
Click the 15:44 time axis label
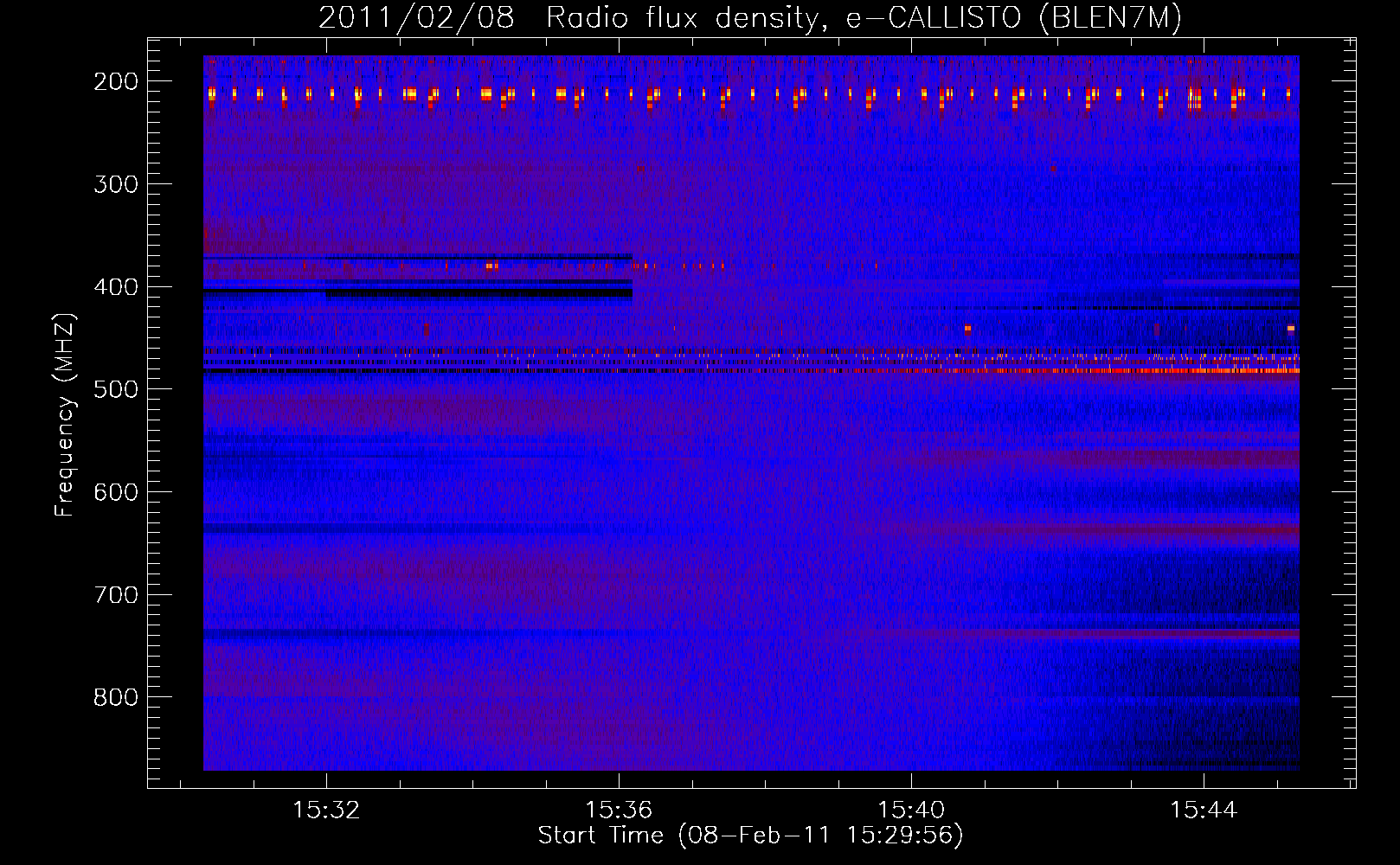pyautogui.click(x=1204, y=811)
